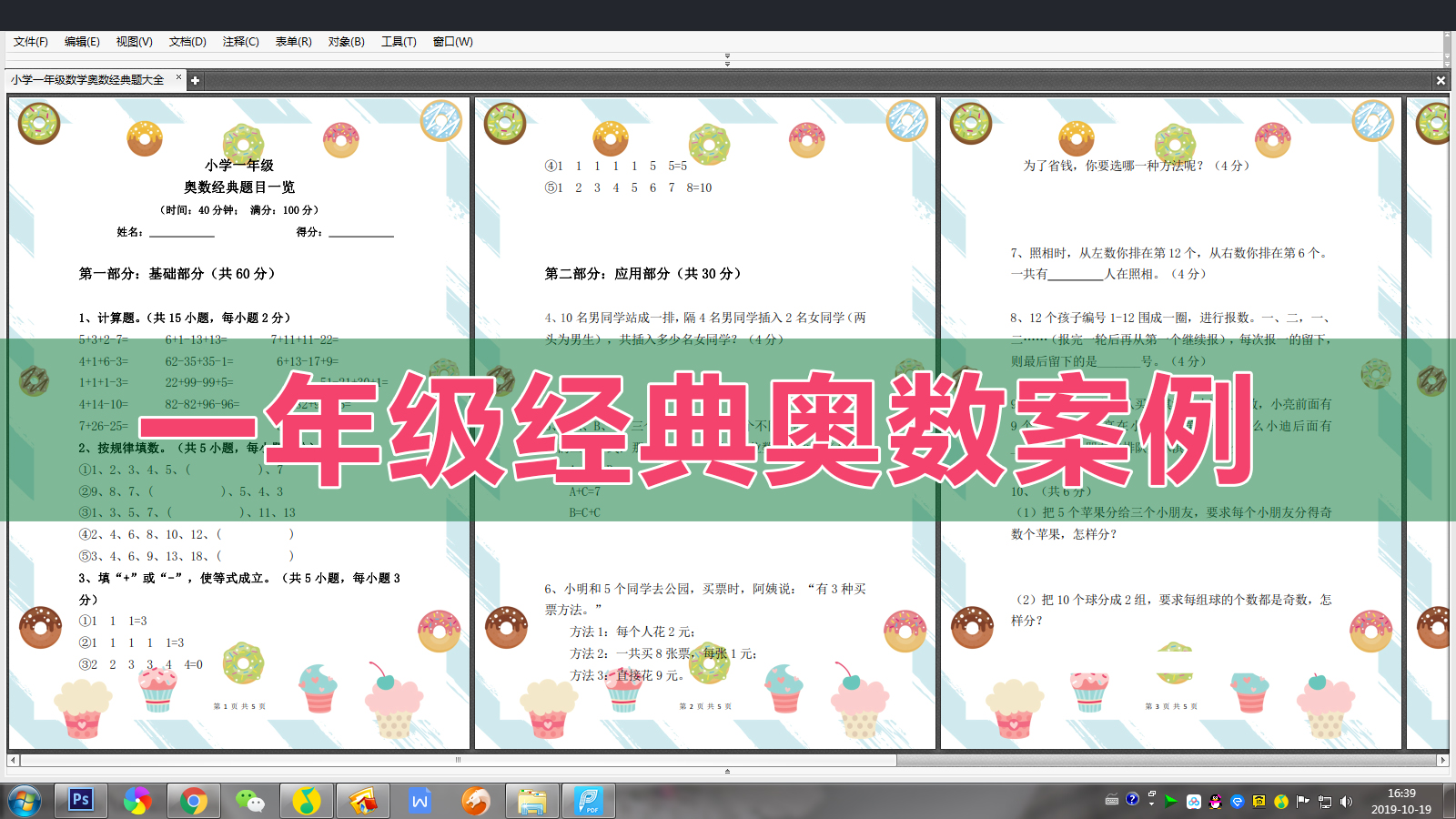Open Google Chrome from the taskbar

tap(194, 801)
